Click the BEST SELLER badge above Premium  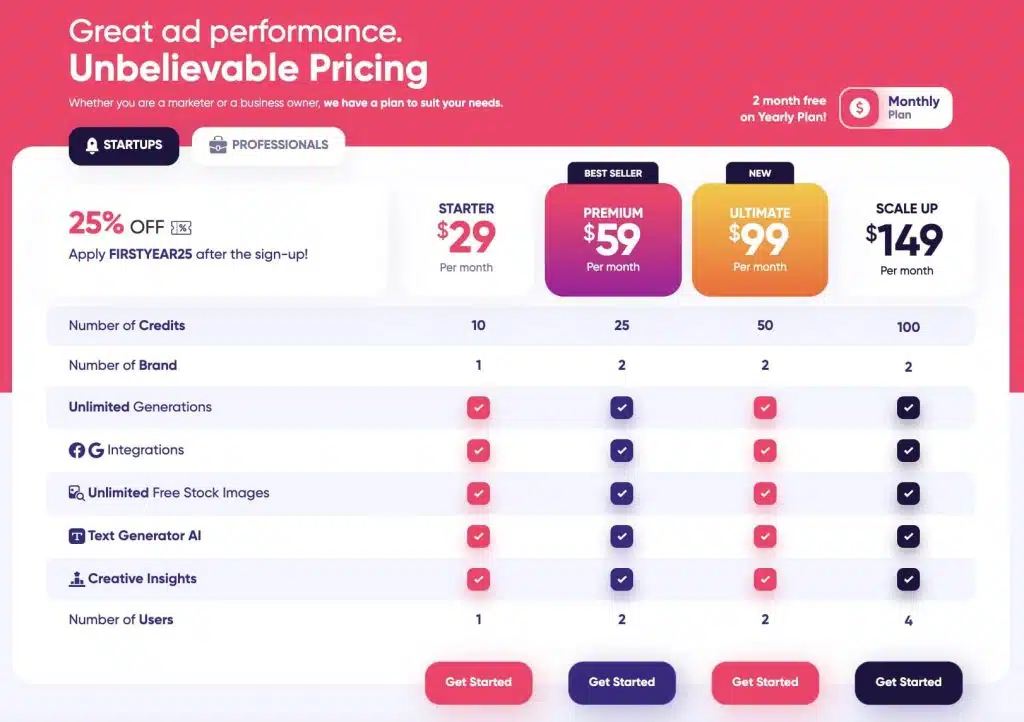pos(613,173)
